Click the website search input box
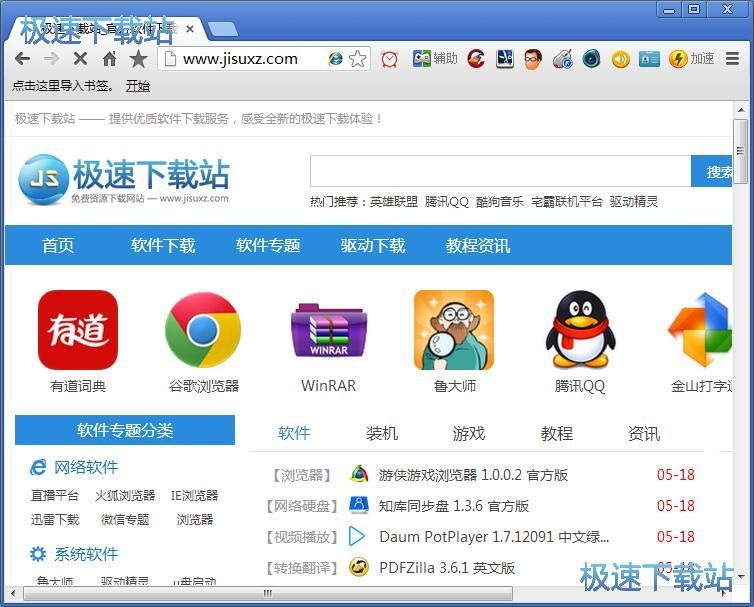This screenshot has height=607, width=754. point(501,171)
